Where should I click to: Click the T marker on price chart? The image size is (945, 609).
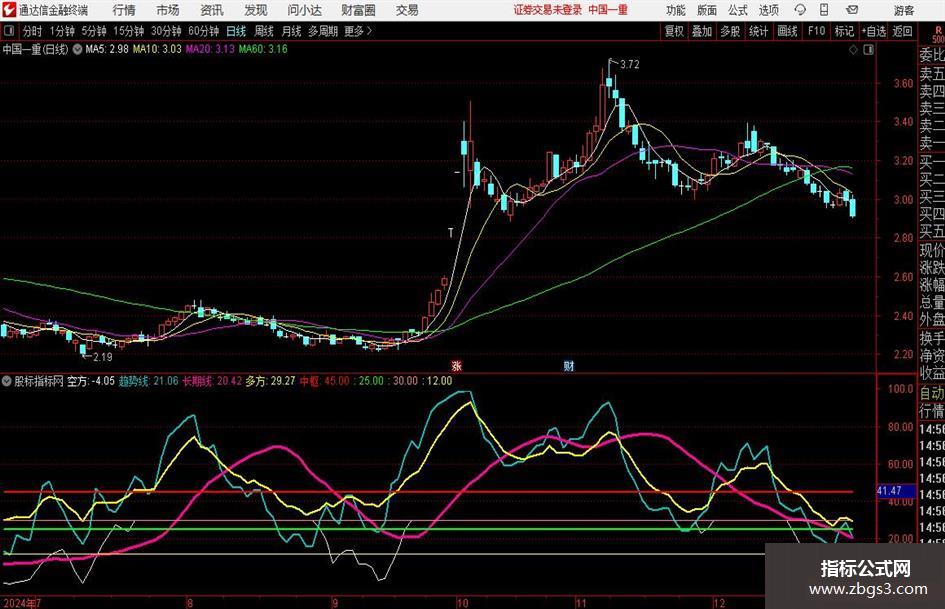point(451,233)
